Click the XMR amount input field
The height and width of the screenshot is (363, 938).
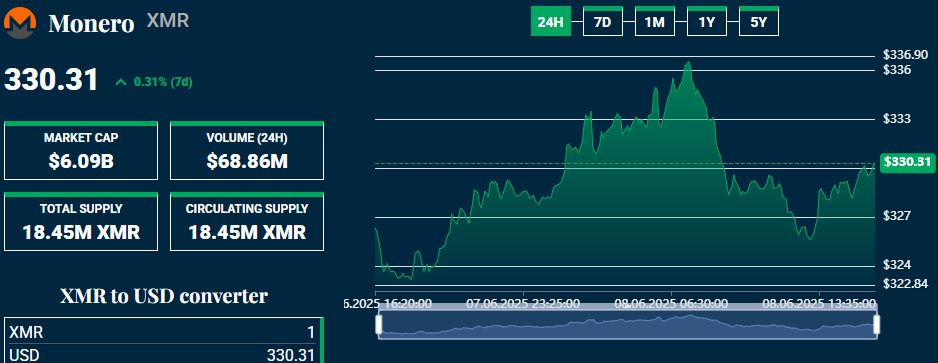[162, 333]
